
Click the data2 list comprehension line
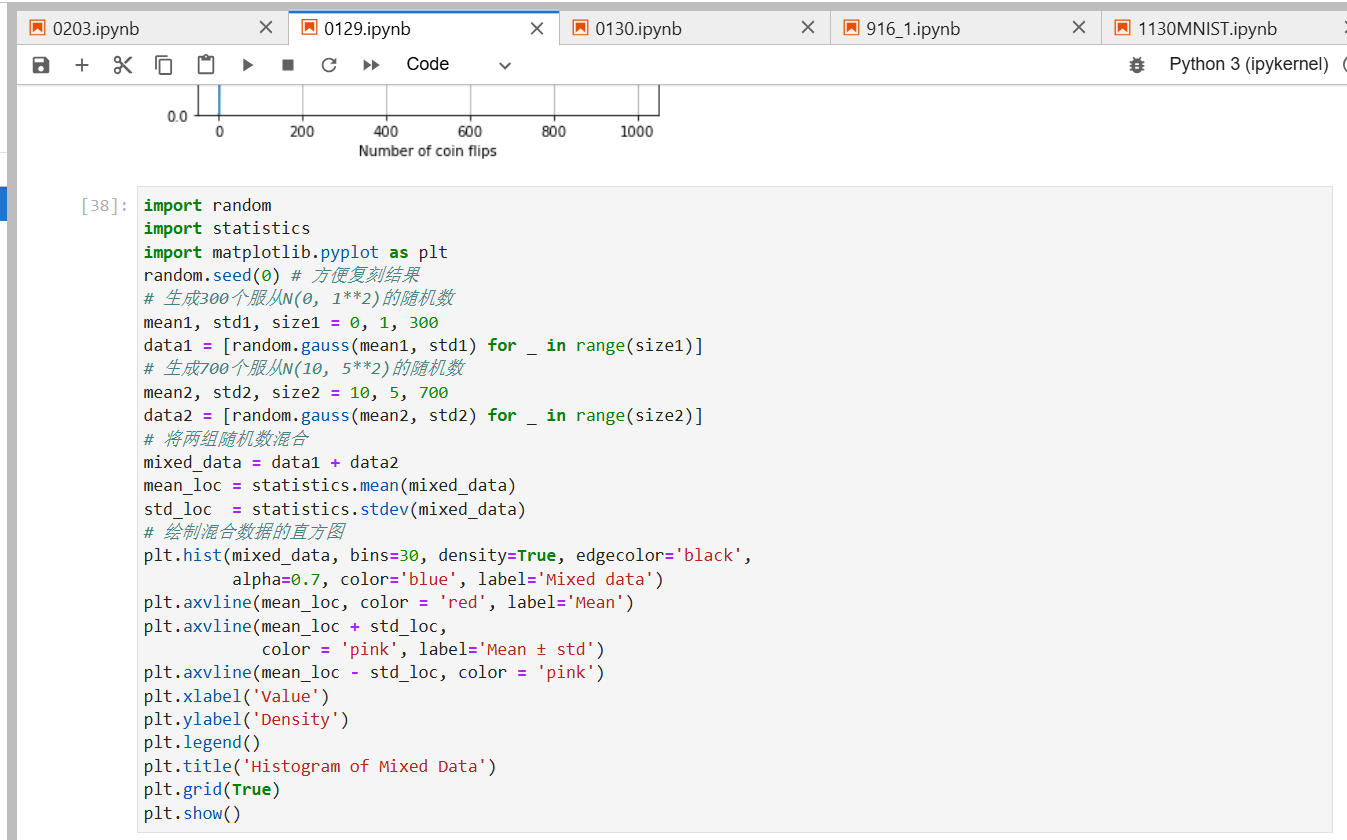[x=424, y=415]
